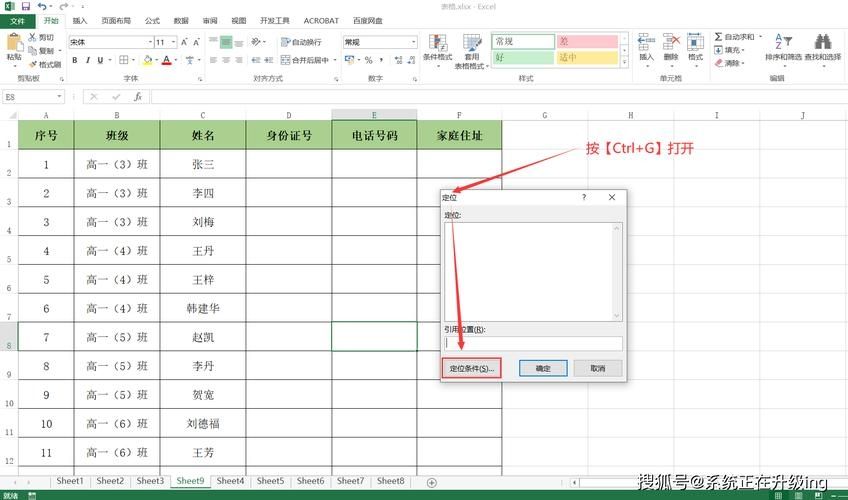
Task: Click the 引用位置 reference input field
Action: point(533,343)
